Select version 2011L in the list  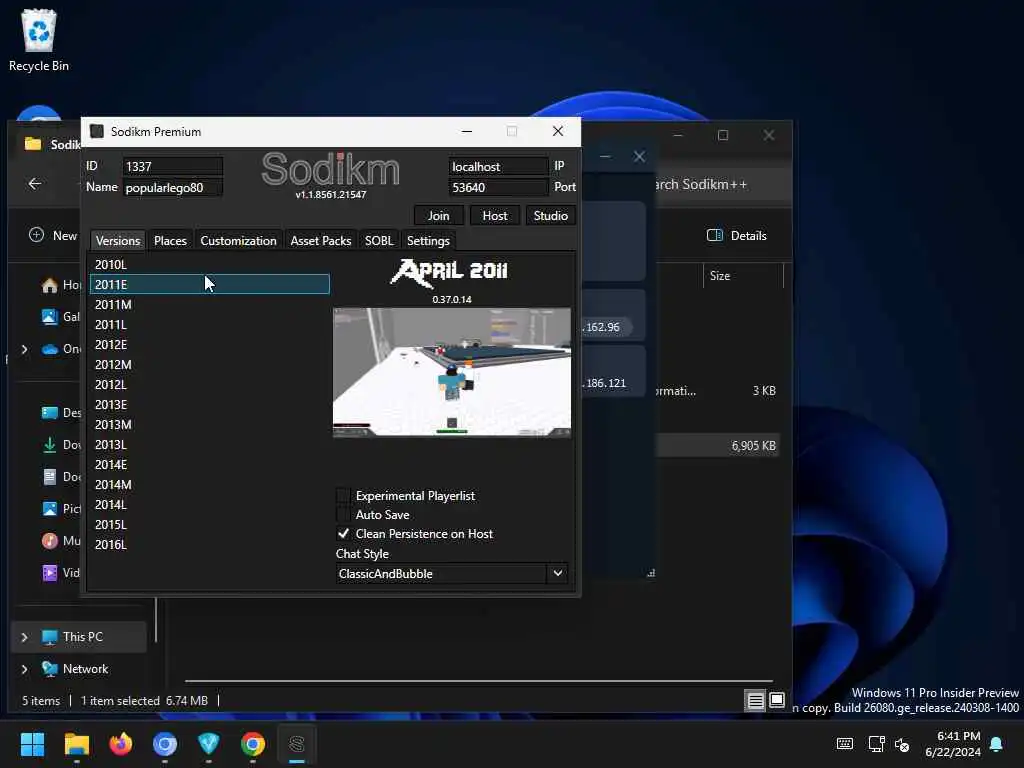click(210, 325)
